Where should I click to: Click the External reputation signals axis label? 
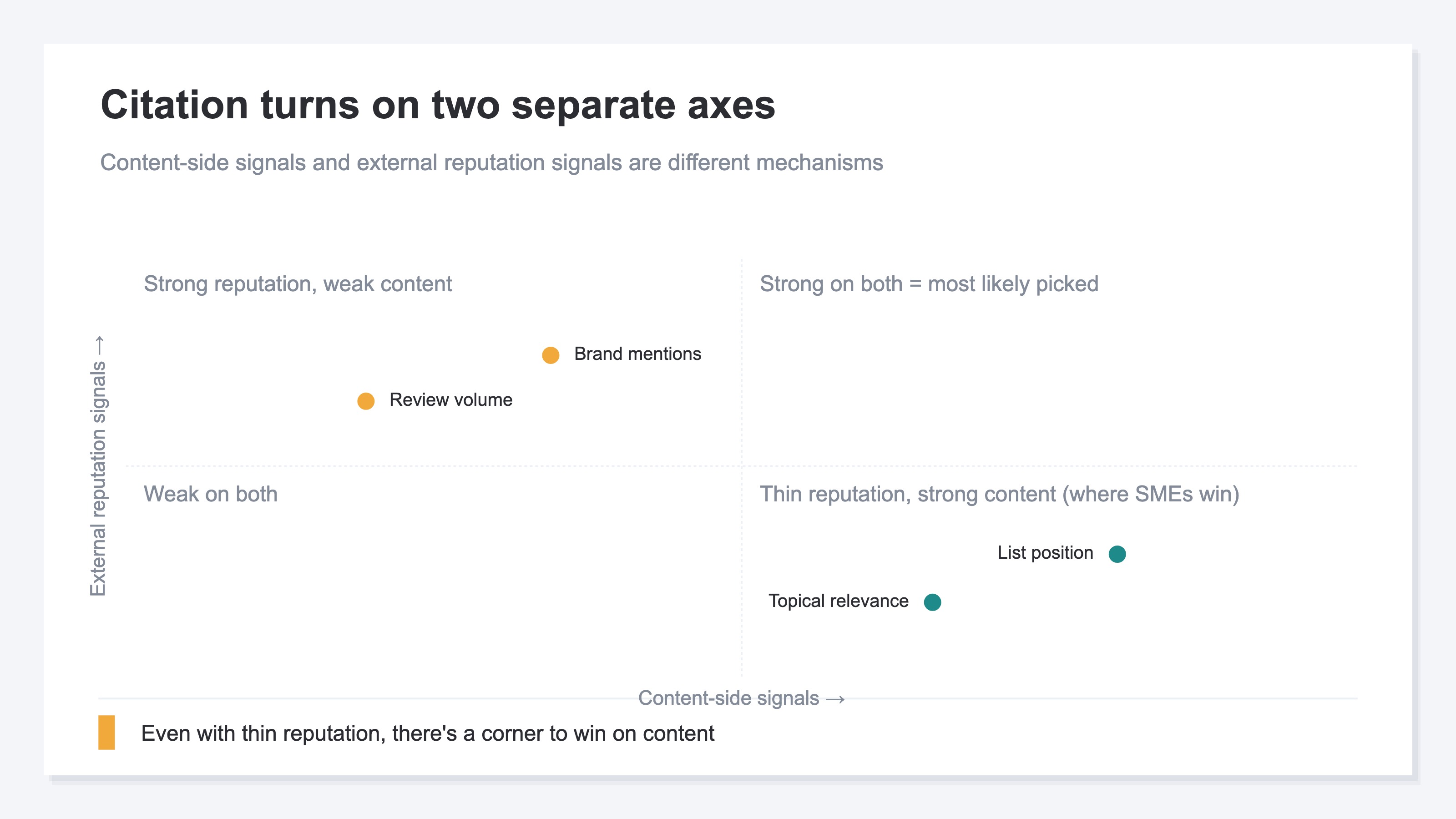point(98,478)
